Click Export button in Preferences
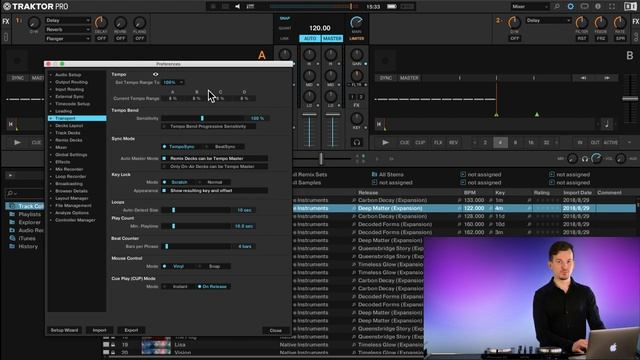The width and height of the screenshot is (640, 360). [131, 330]
